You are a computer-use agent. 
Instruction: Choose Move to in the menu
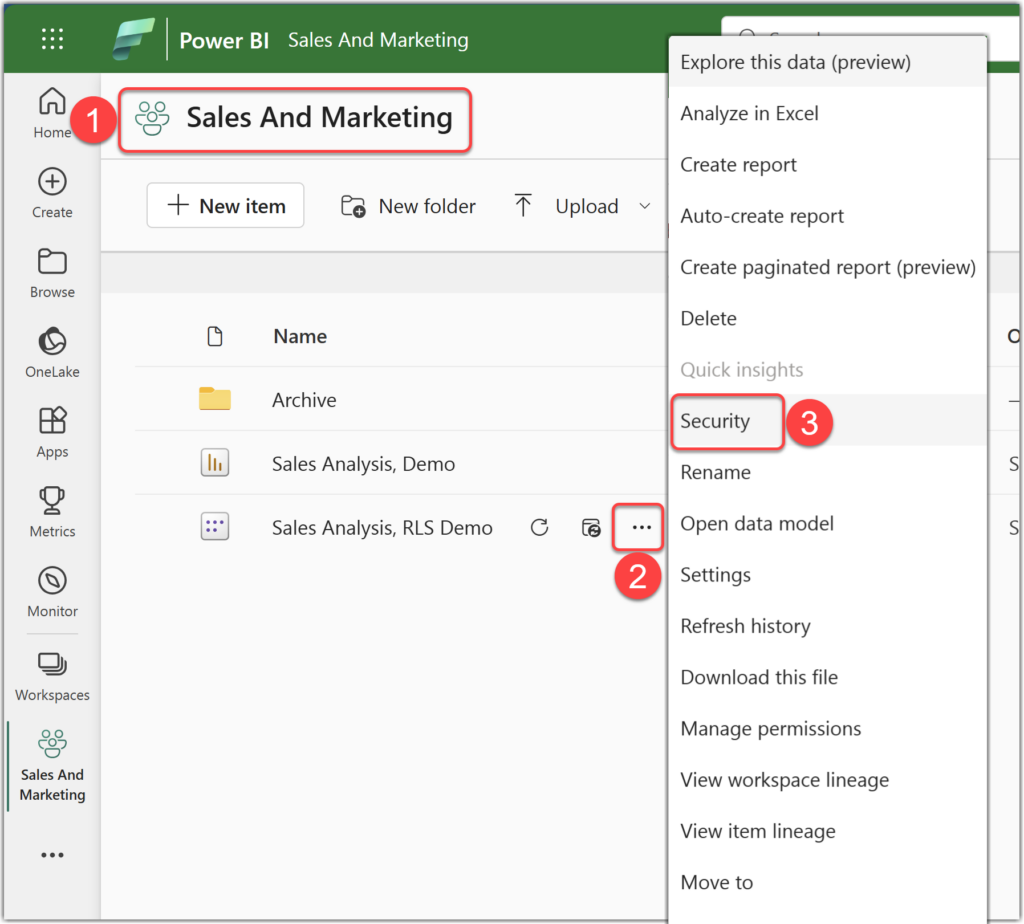[x=827, y=882]
